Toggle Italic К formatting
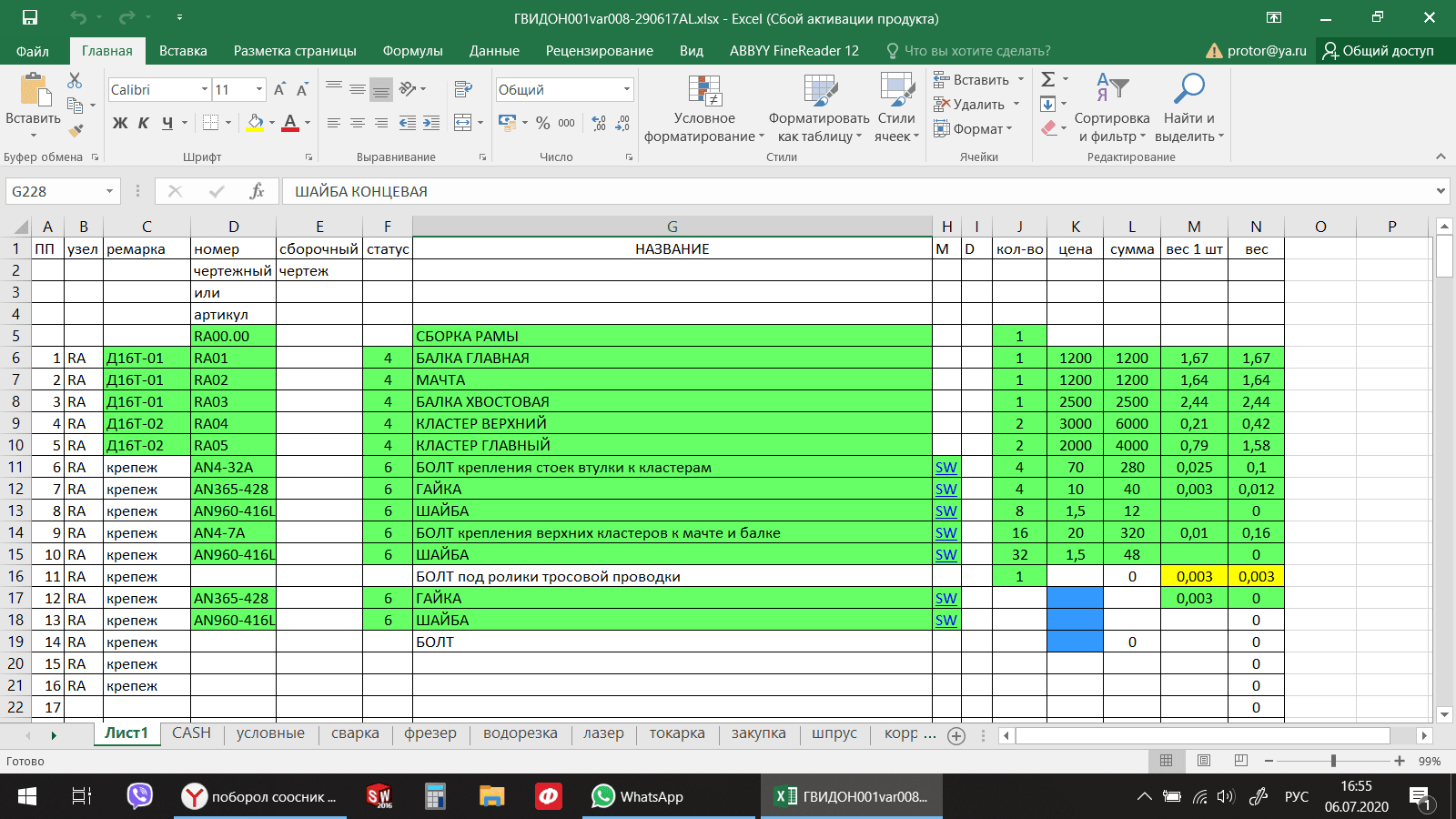Viewport: 1456px width, 819px height. tap(144, 123)
